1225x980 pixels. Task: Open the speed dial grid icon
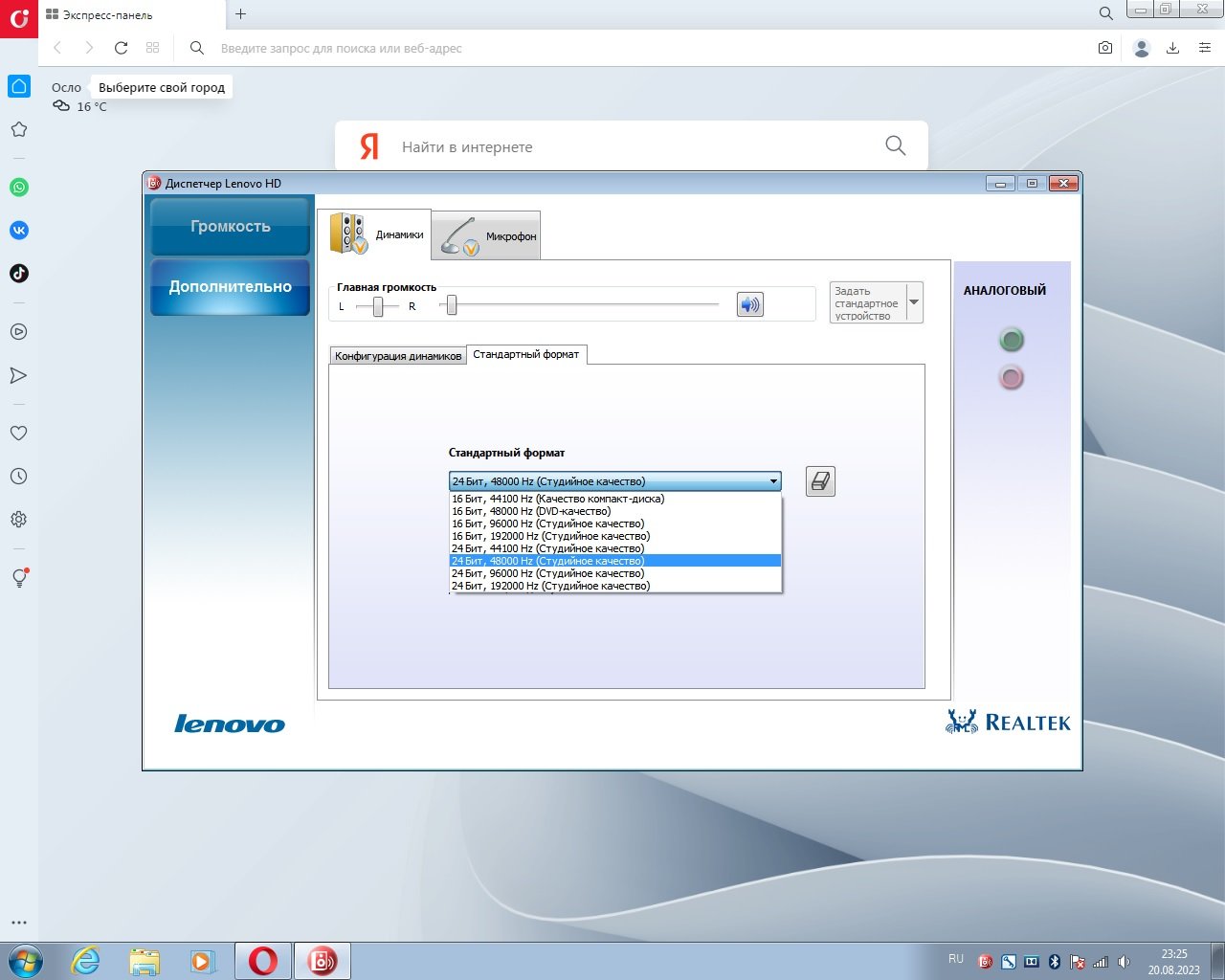(x=152, y=48)
